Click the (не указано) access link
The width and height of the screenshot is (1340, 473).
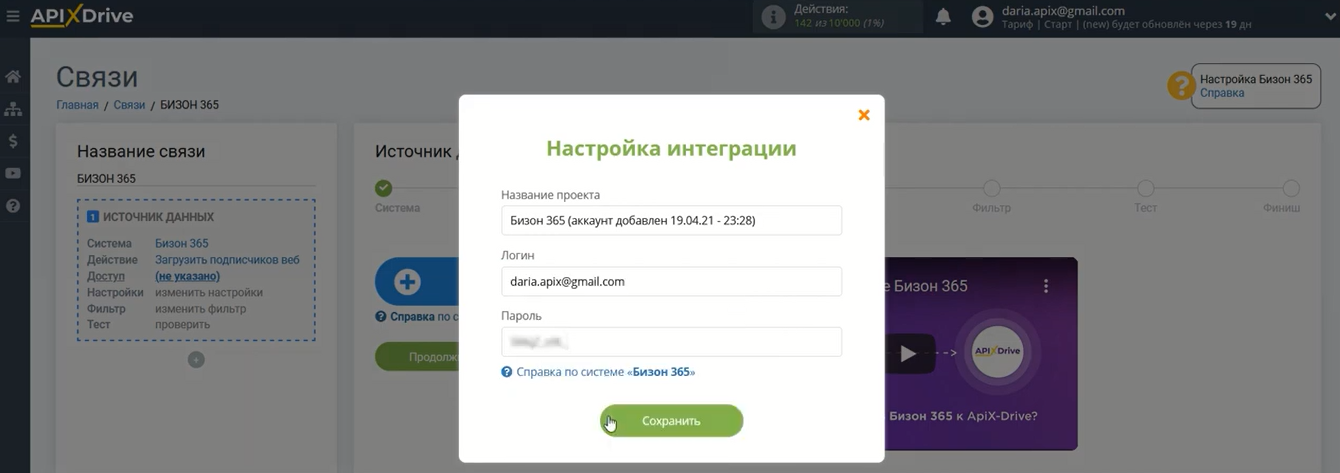click(x=187, y=276)
